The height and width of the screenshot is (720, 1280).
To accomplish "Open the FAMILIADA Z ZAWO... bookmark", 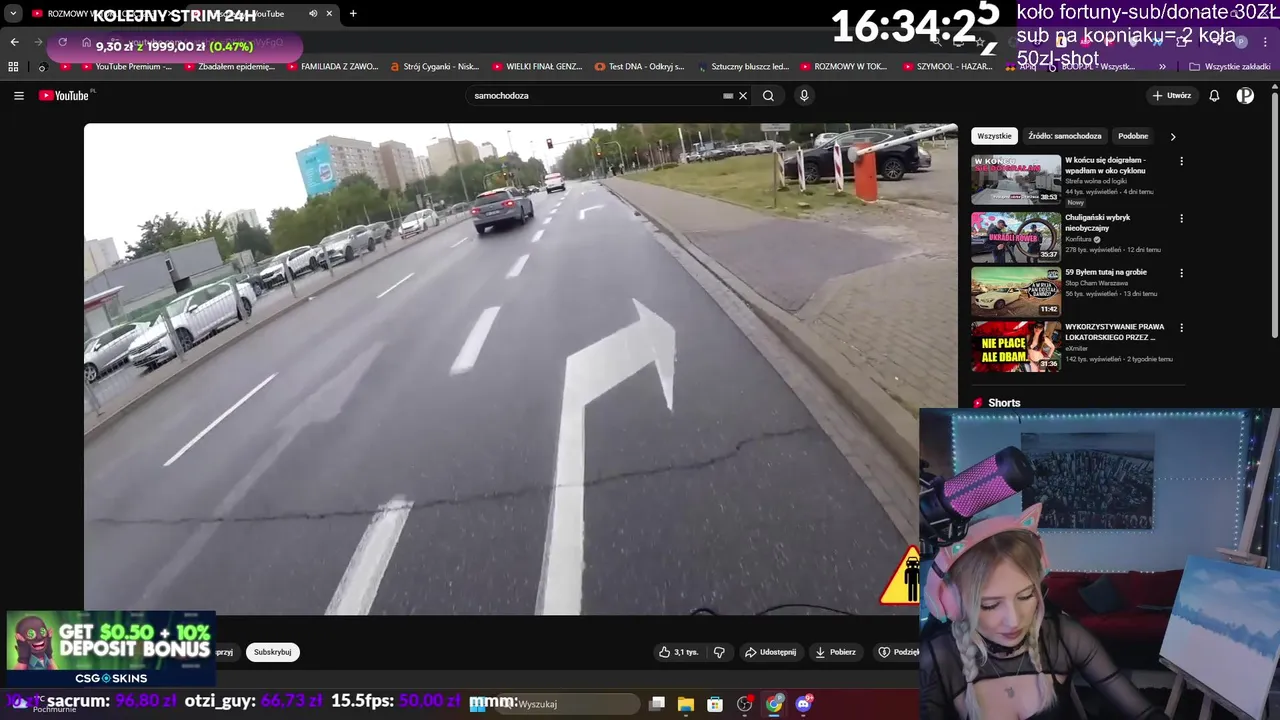I will point(333,66).
